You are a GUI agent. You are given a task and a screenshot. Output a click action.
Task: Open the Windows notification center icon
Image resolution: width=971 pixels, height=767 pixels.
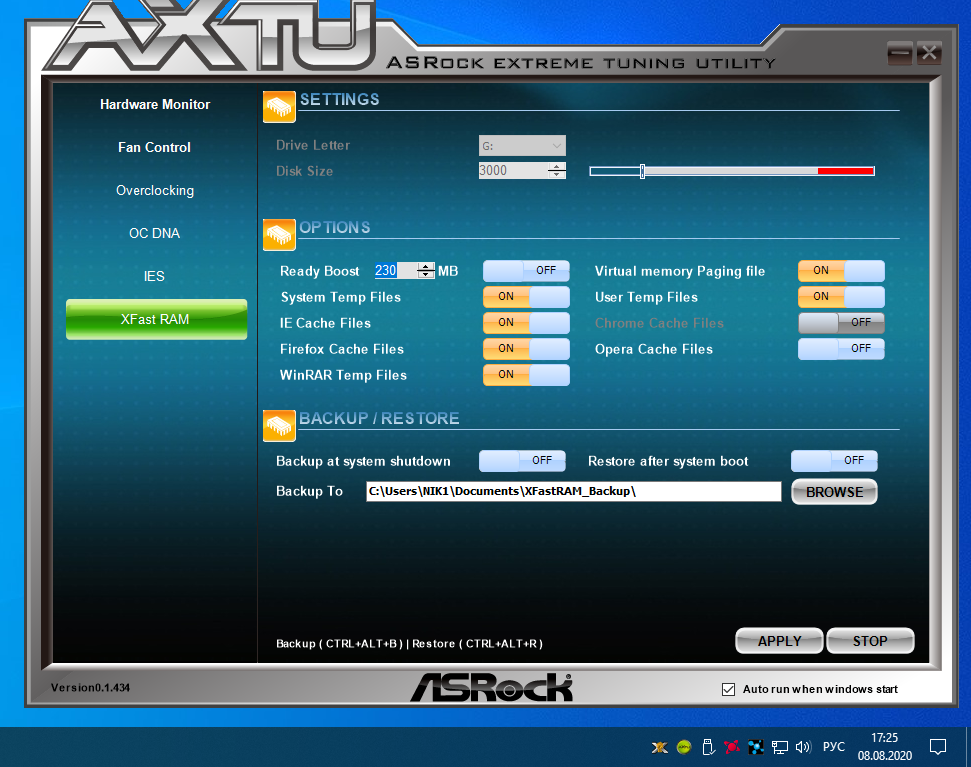tap(938, 747)
